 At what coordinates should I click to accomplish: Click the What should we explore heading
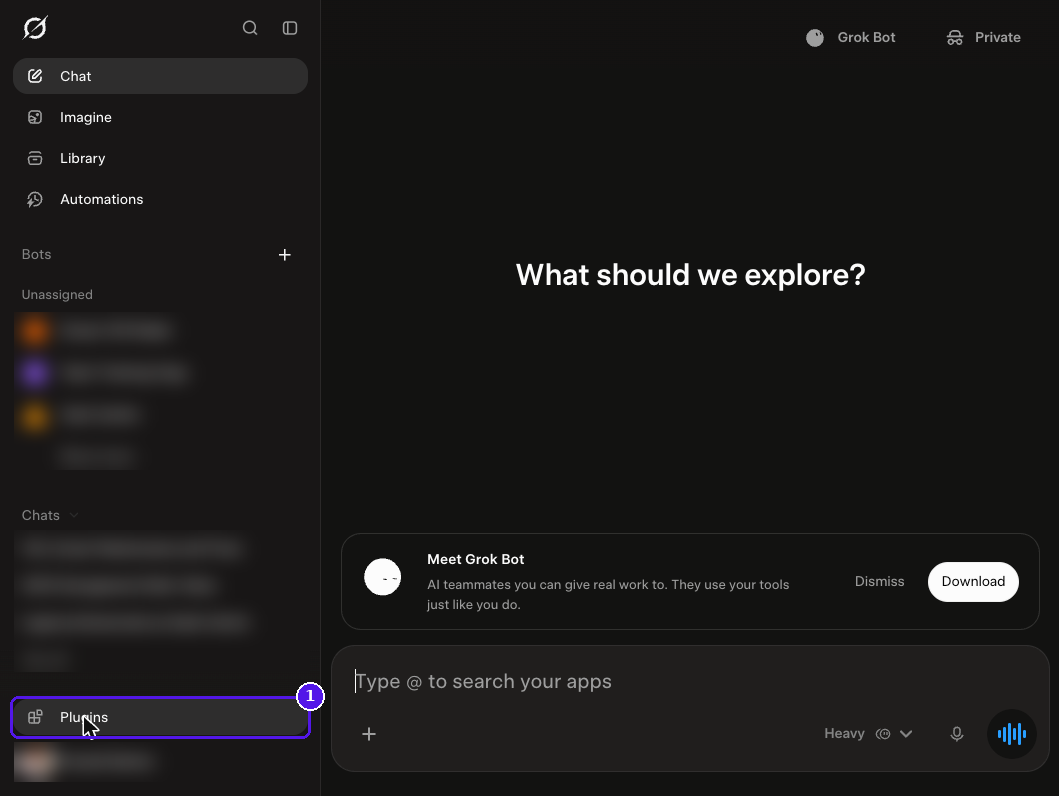click(690, 275)
